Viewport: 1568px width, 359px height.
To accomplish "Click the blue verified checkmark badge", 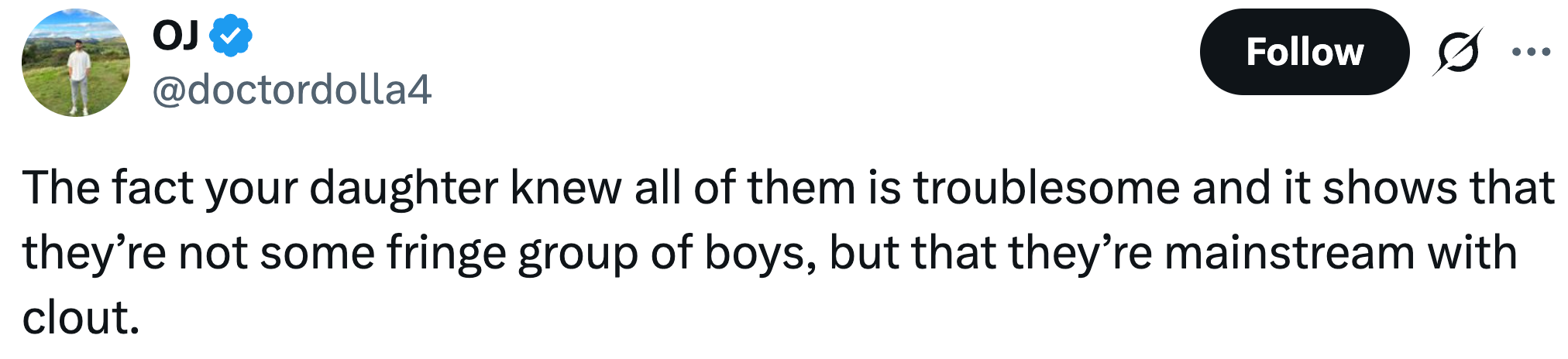I will click(231, 36).
